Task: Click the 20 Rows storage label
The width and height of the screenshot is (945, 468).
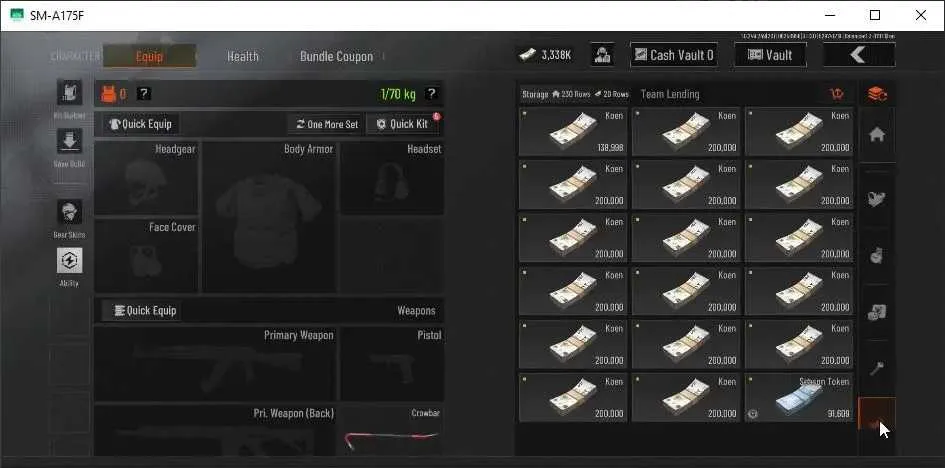Action: pyautogui.click(x=612, y=95)
